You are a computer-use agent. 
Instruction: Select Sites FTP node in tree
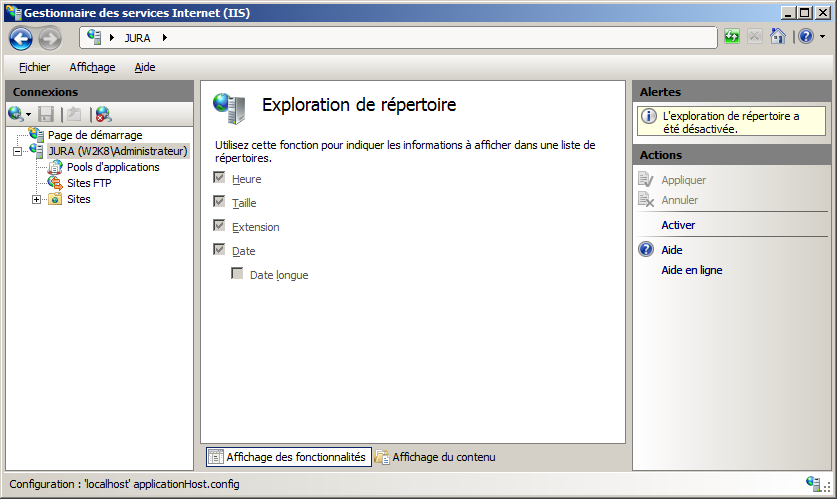click(88, 183)
